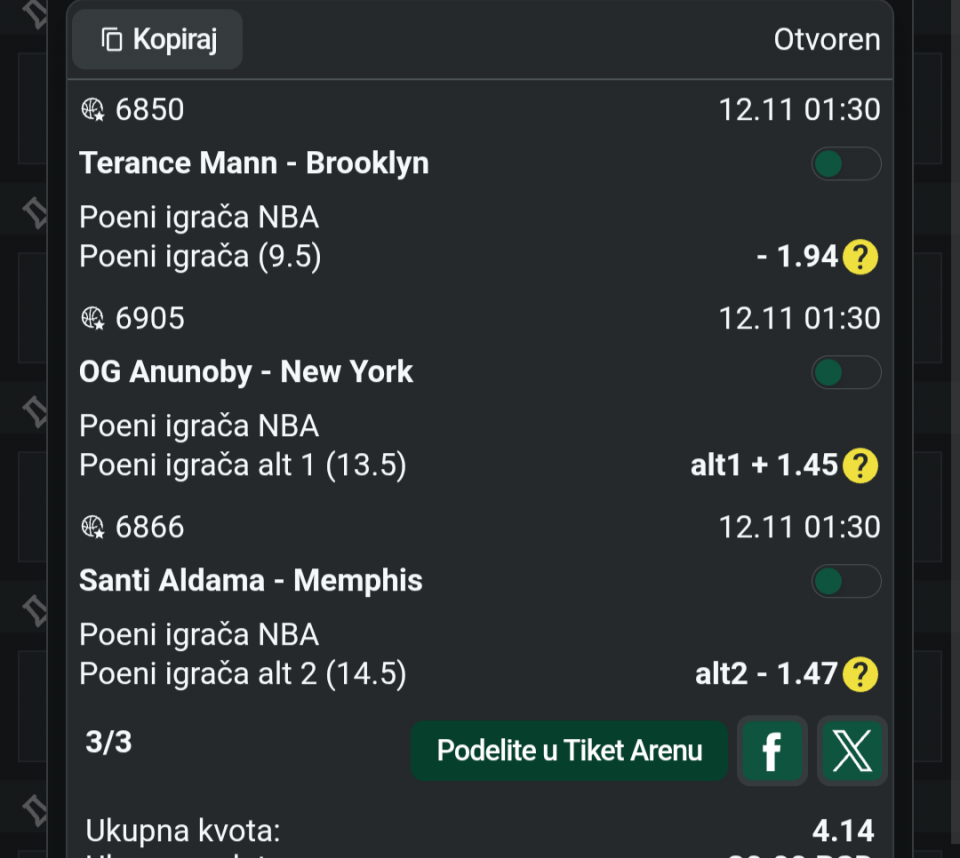
Task: Toggle the OG Anunoby - New York switch
Action: click(x=846, y=373)
